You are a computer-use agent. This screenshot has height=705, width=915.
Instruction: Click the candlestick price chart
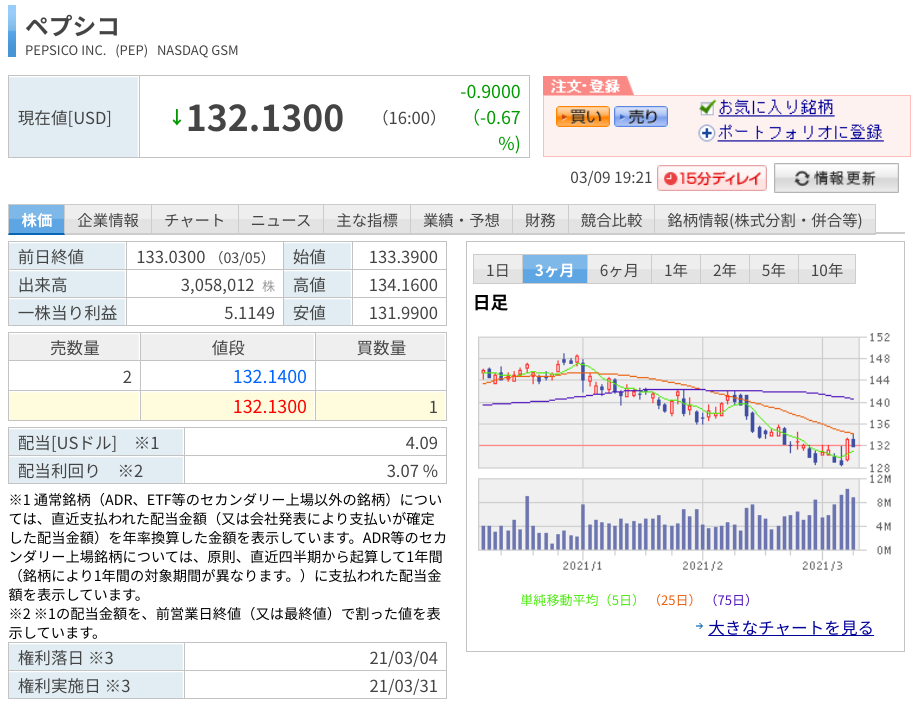[670, 403]
